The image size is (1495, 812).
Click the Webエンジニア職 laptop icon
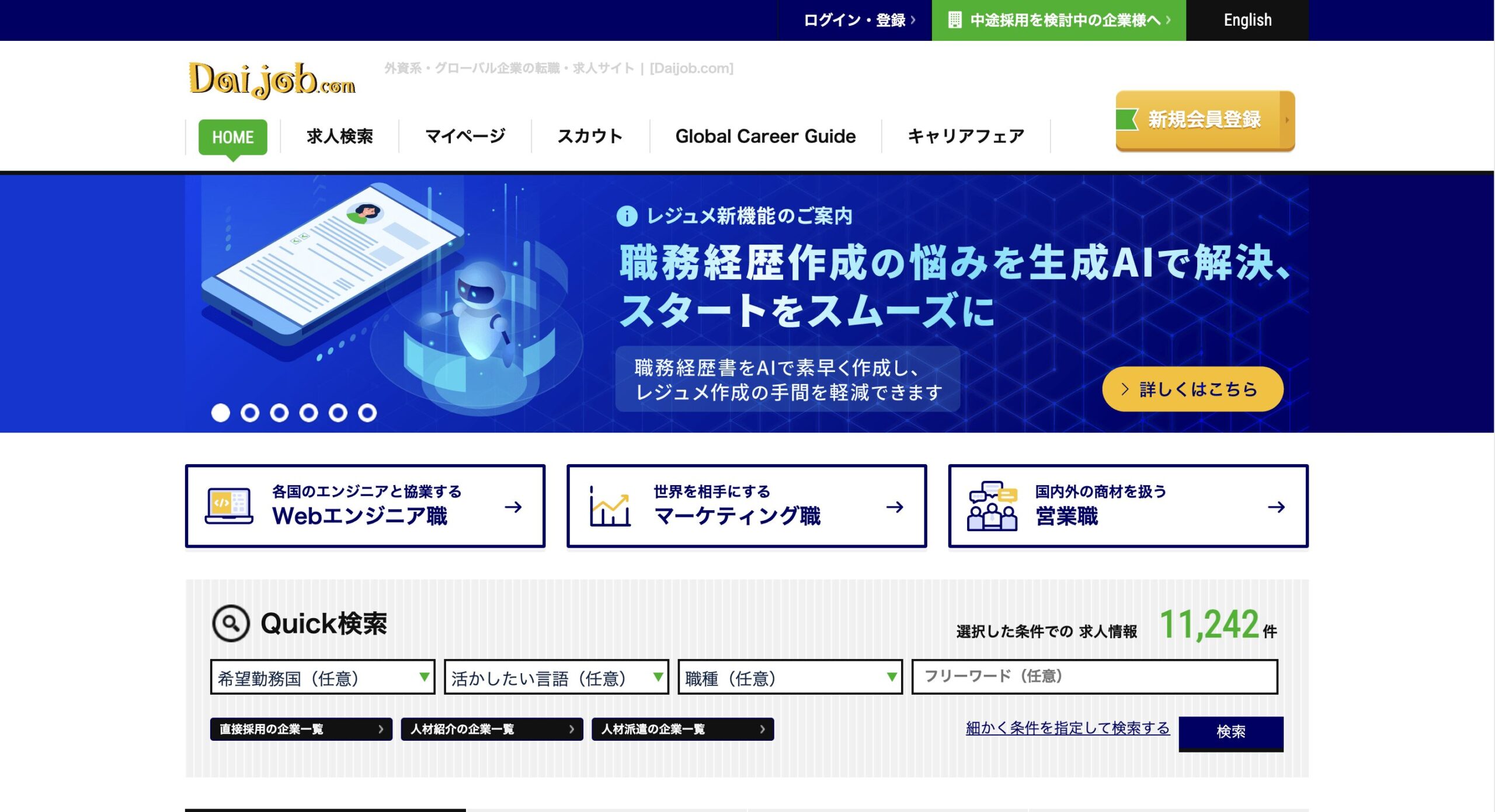229,506
